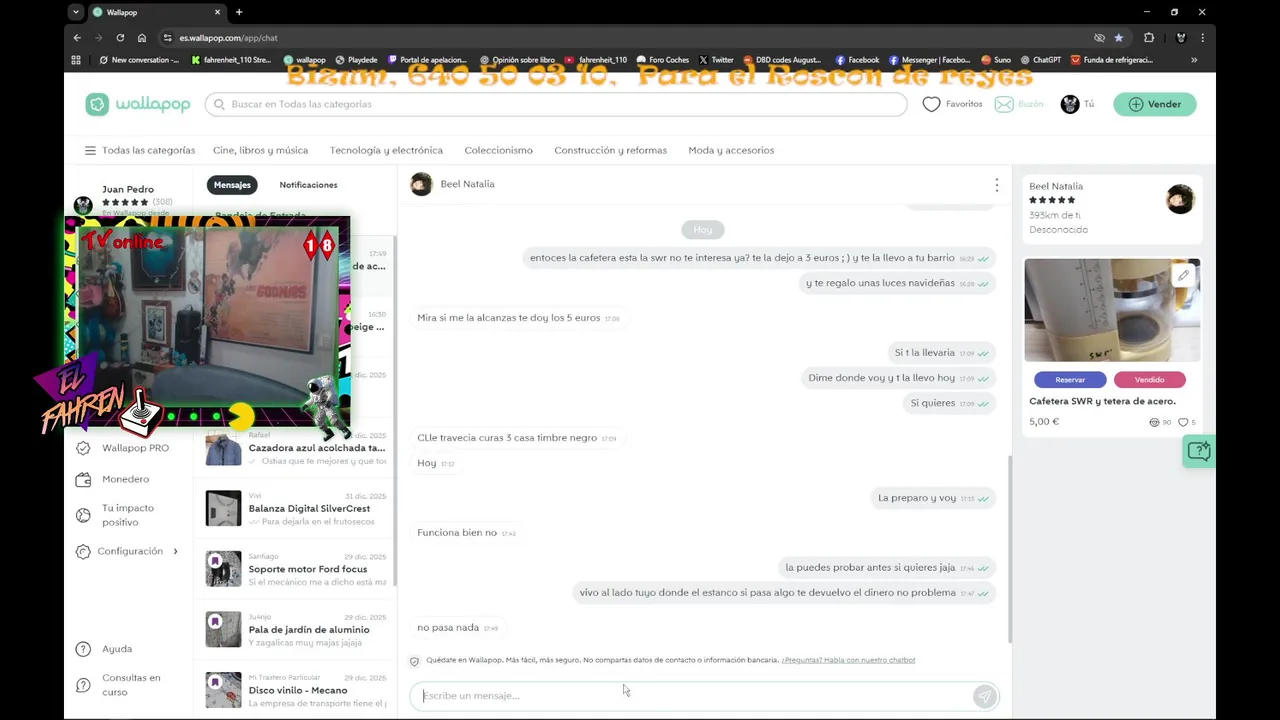The image size is (1280, 720).
Task: Open browser extensions puzzle icon
Action: tap(1149, 38)
